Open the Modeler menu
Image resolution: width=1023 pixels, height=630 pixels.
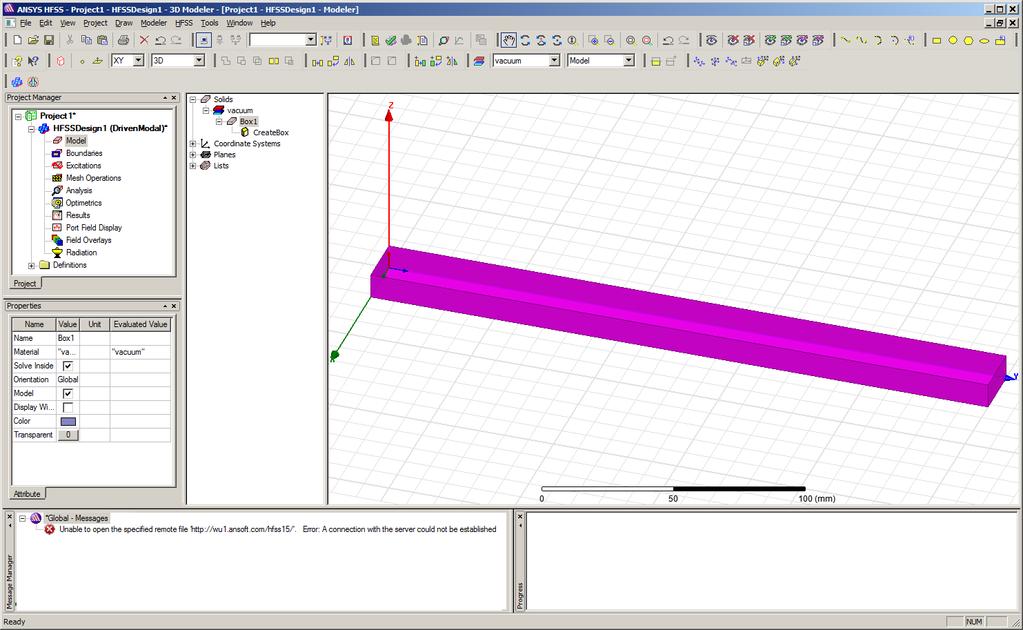pos(153,23)
